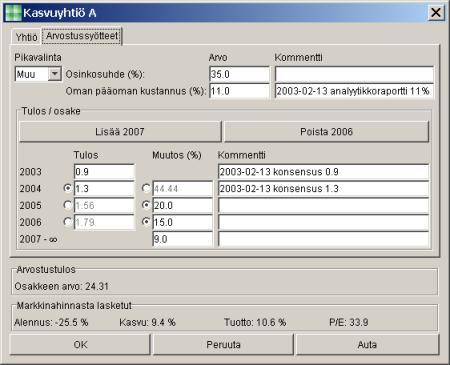Click the 2003 konsensus 0.9 comment field

click(324, 172)
